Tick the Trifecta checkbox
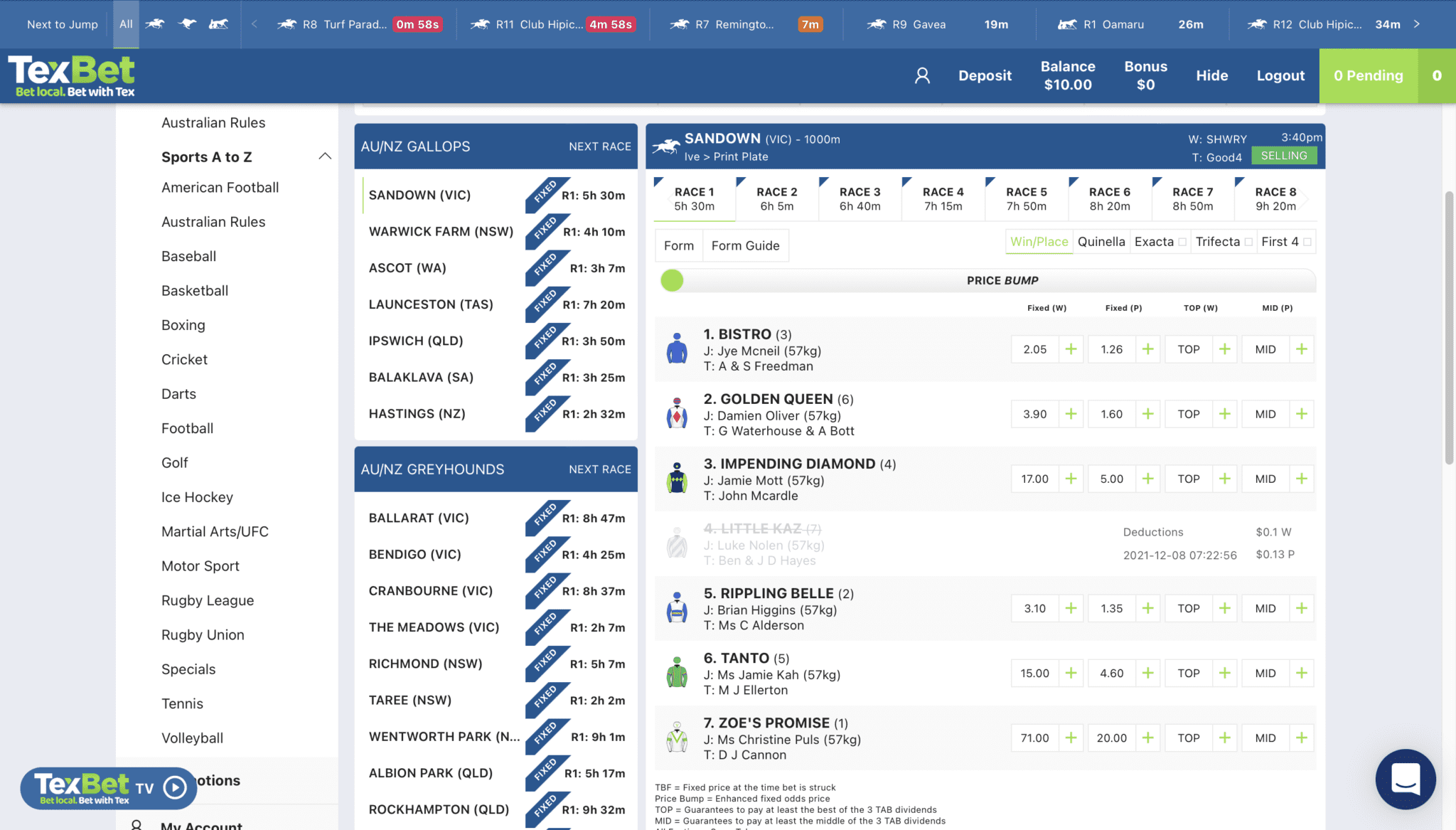The height and width of the screenshot is (830, 1456). click(1248, 242)
